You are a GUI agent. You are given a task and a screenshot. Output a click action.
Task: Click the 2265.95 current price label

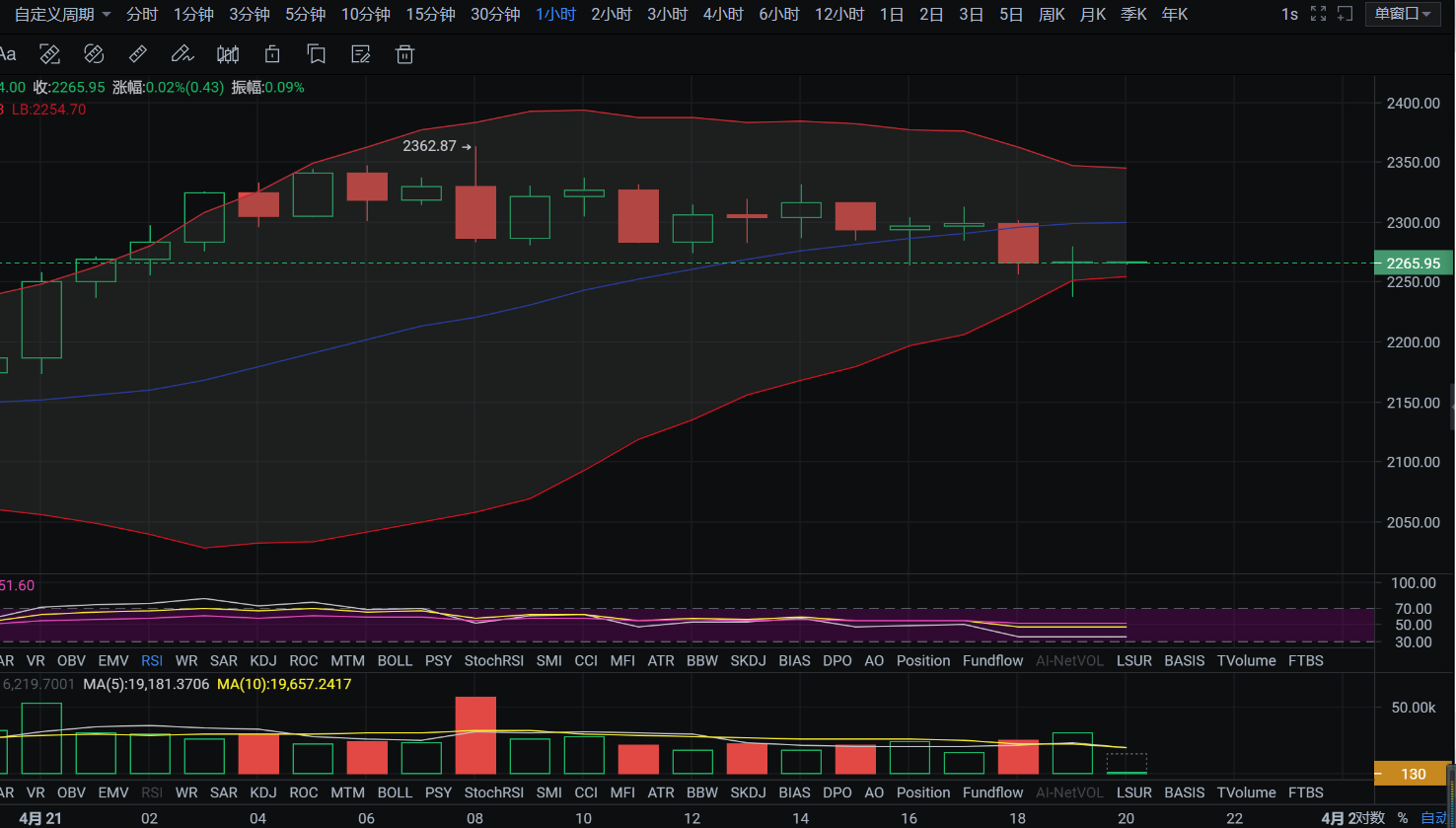1413,263
